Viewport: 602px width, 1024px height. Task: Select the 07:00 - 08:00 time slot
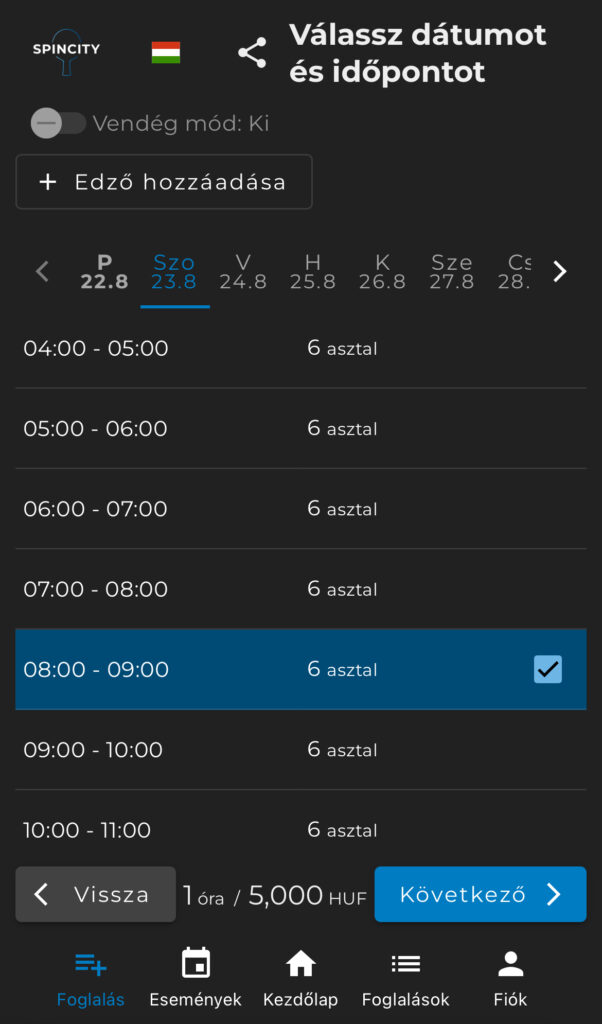tap(300, 589)
